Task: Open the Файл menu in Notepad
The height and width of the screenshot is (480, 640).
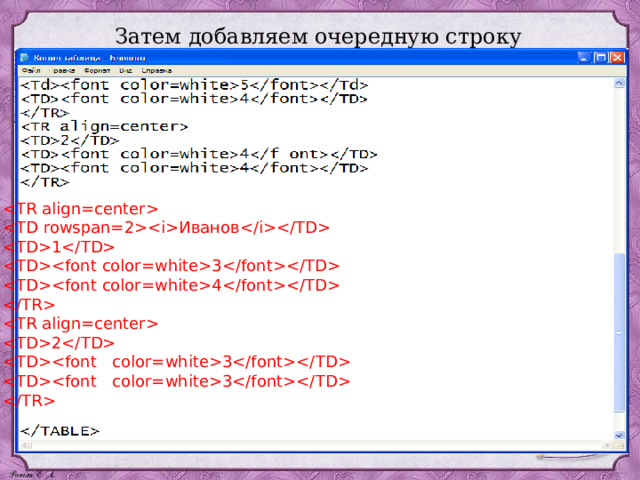Action: 31,71
